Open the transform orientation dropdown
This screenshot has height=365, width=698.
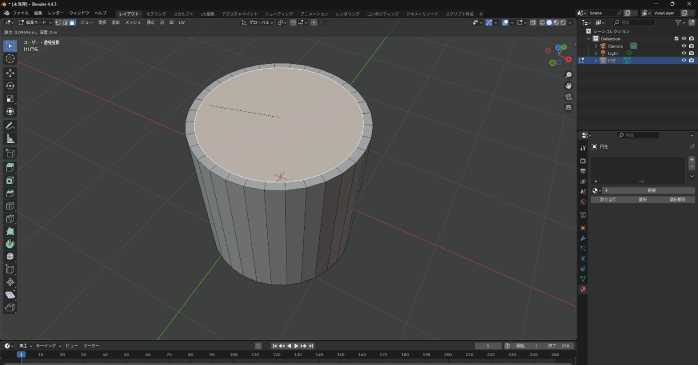[258, 22]
